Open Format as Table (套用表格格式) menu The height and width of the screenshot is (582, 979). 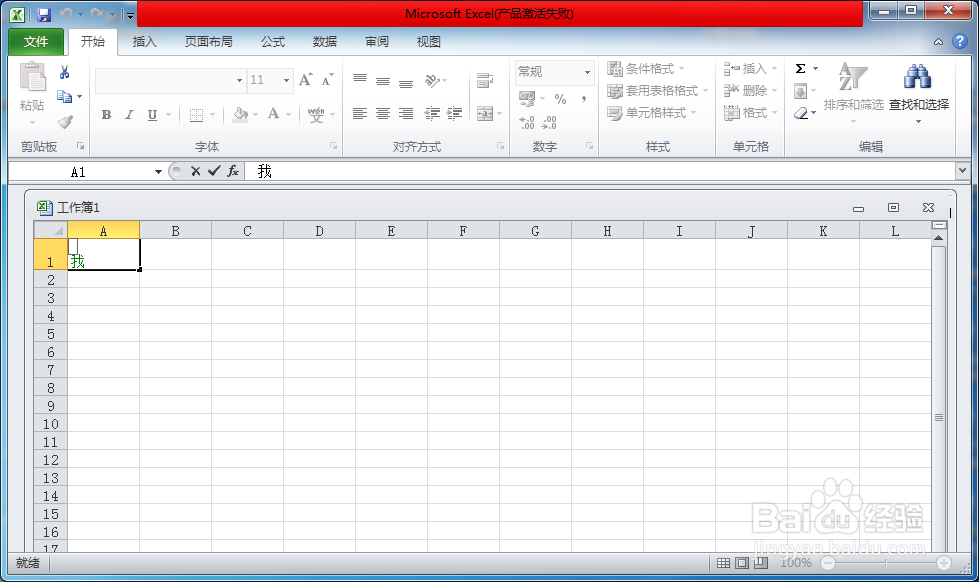[x=657, y=91]
